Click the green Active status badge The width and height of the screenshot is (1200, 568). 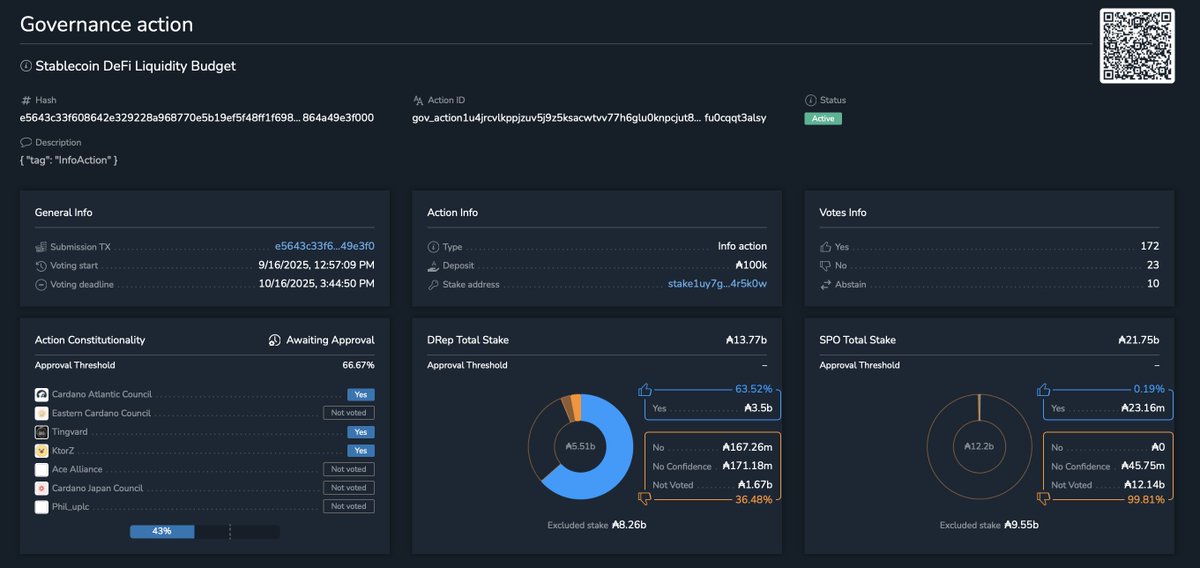823,118
